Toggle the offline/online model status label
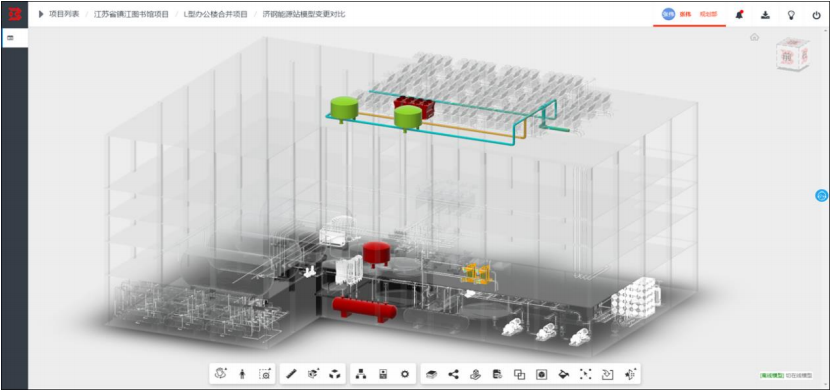 (x=785, y=375)
